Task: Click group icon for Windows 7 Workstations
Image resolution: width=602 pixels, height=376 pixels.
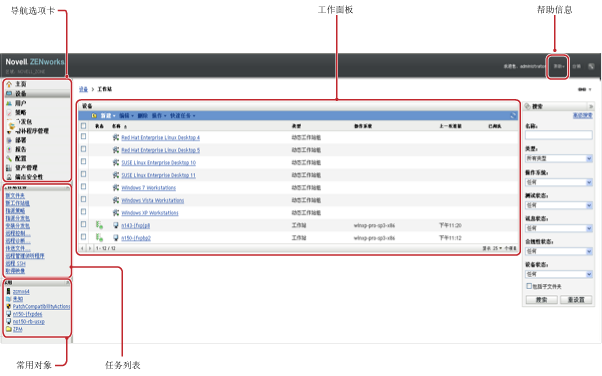Action: 116,187
